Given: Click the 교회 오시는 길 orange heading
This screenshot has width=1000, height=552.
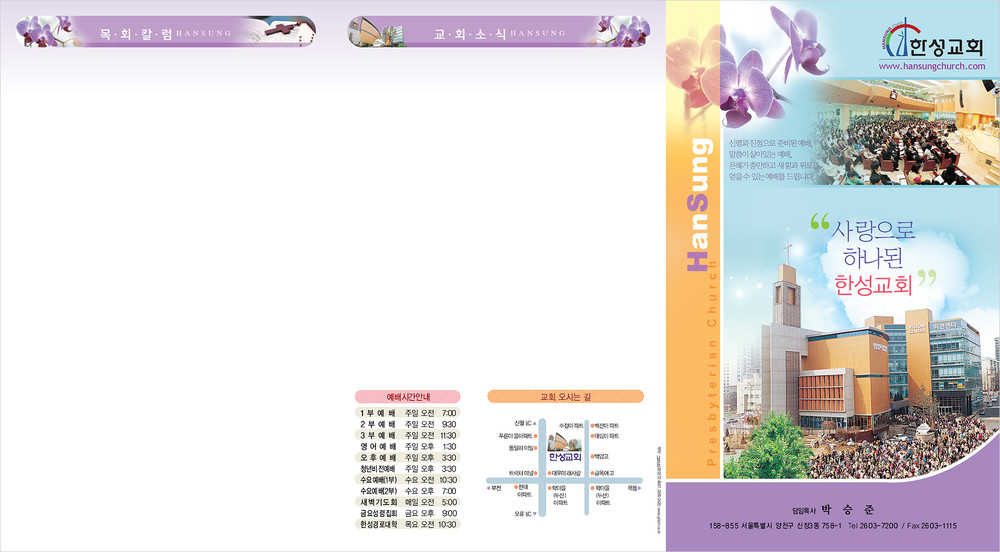Looking at the screenshot, I should (x=565, y=396).
